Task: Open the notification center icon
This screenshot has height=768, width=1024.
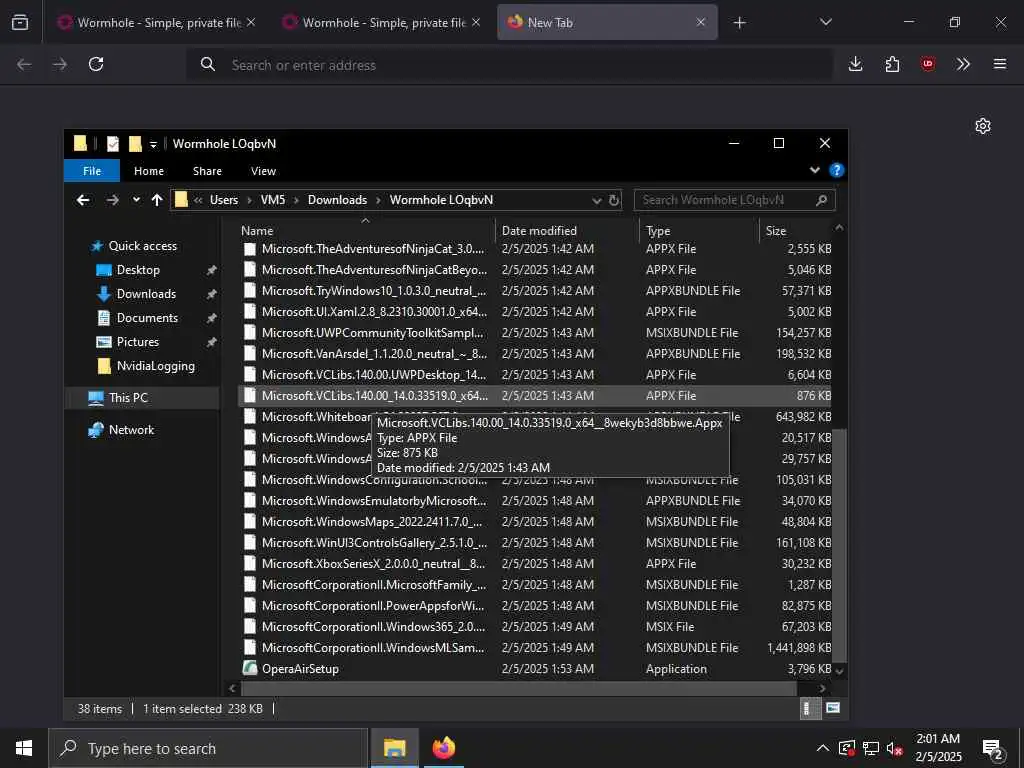Action: click(993, 750)
